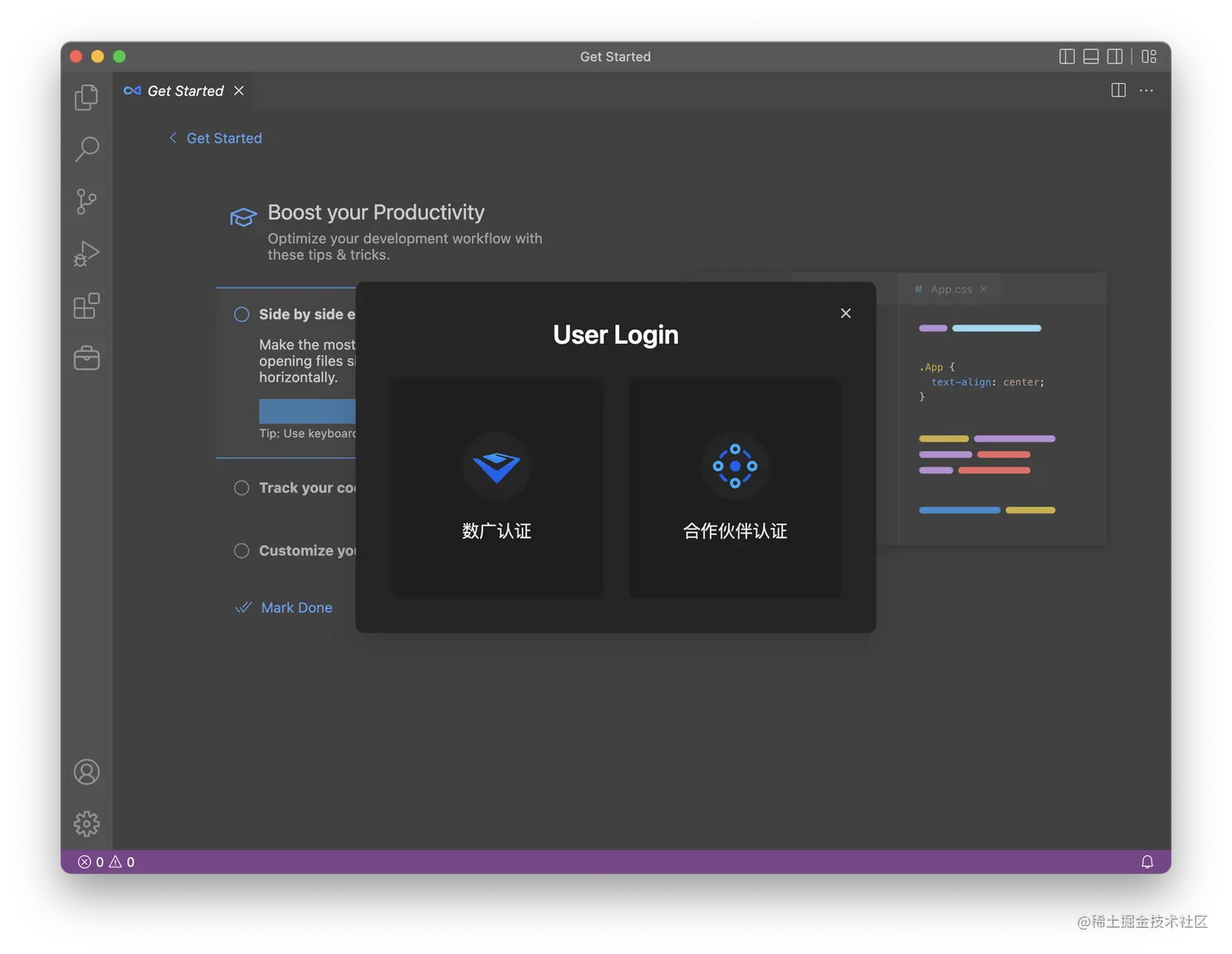
Task: Click the Customize your step title
Action: [307, 551]
